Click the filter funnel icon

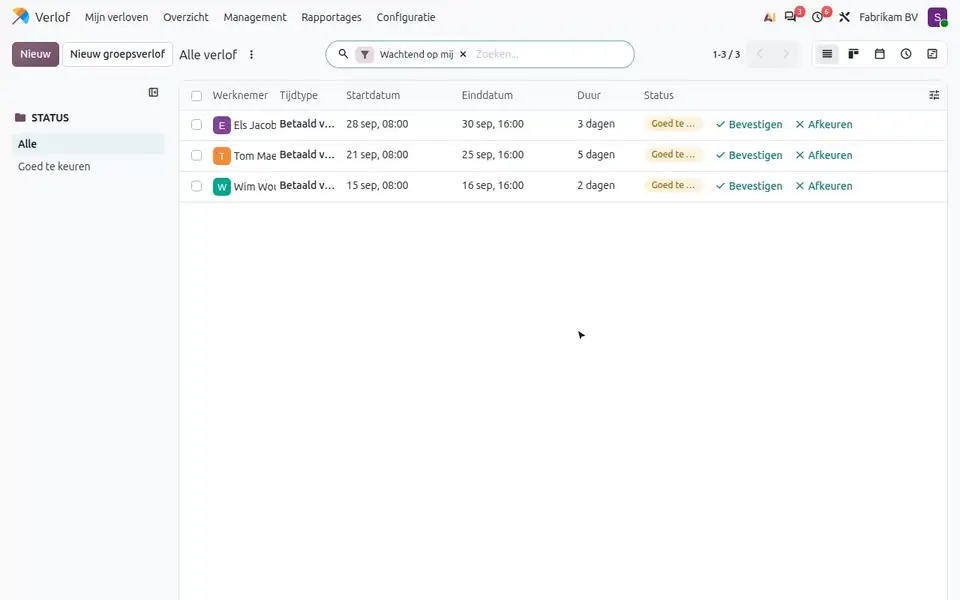(364, 54)
